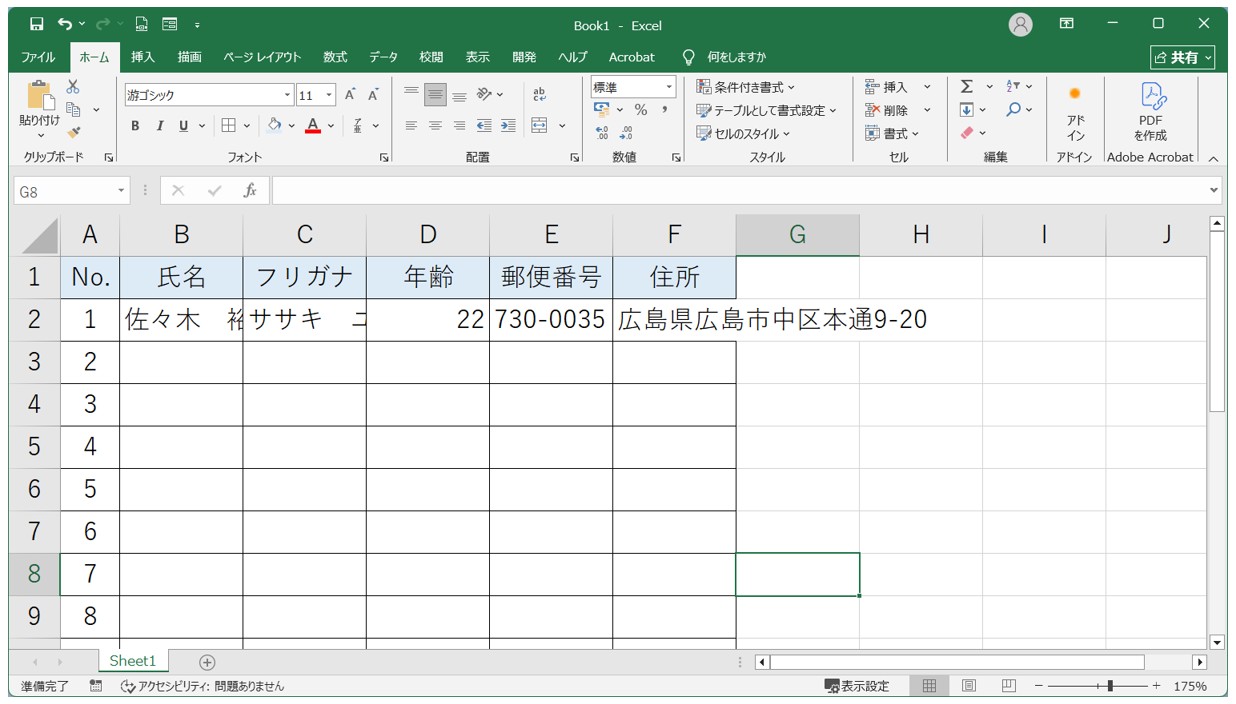The width and height of the screenshot is (1236, 704).
Task: Expand the formula bar with chevron
Action: click(x=1214, y=190)
